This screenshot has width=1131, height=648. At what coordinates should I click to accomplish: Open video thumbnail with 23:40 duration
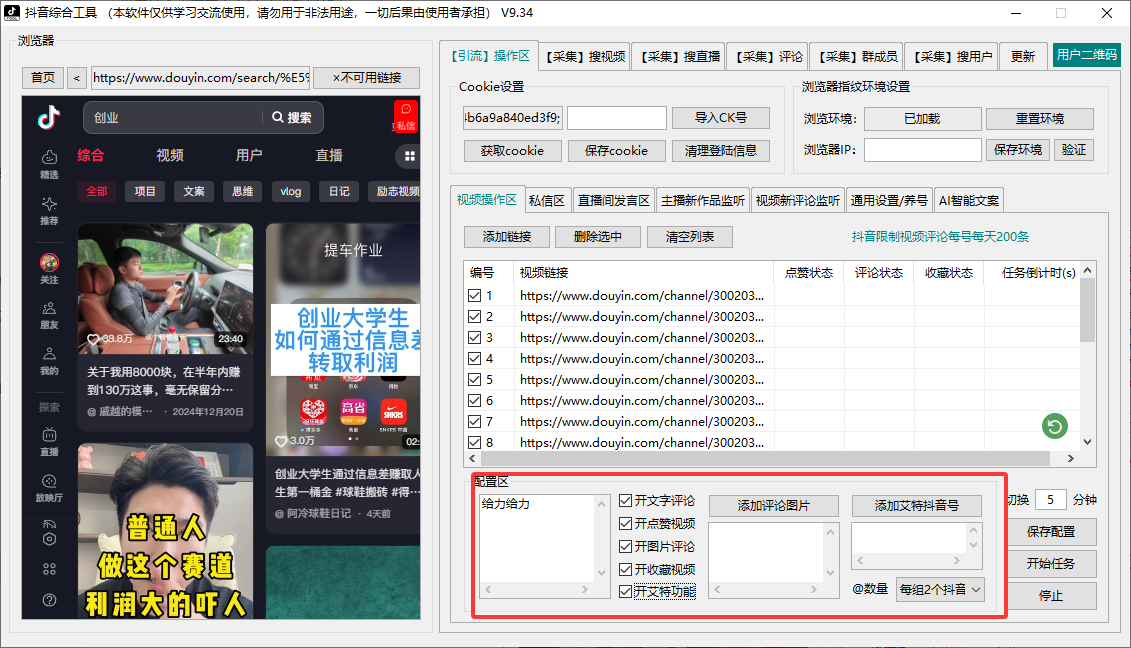165,287
